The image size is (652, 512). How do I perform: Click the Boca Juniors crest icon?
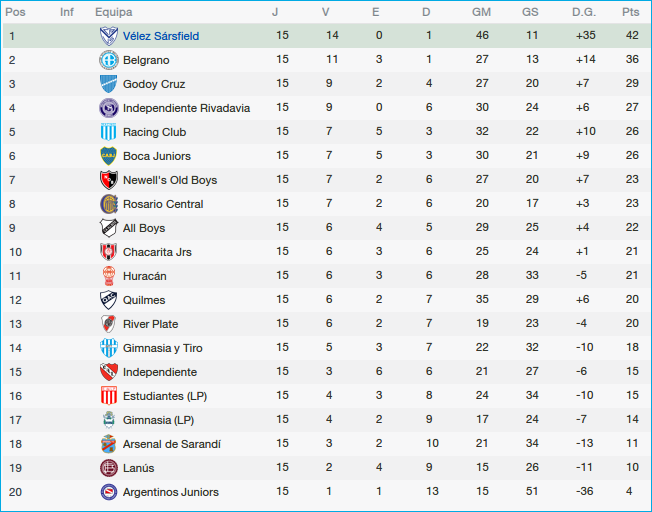[109, 156]
